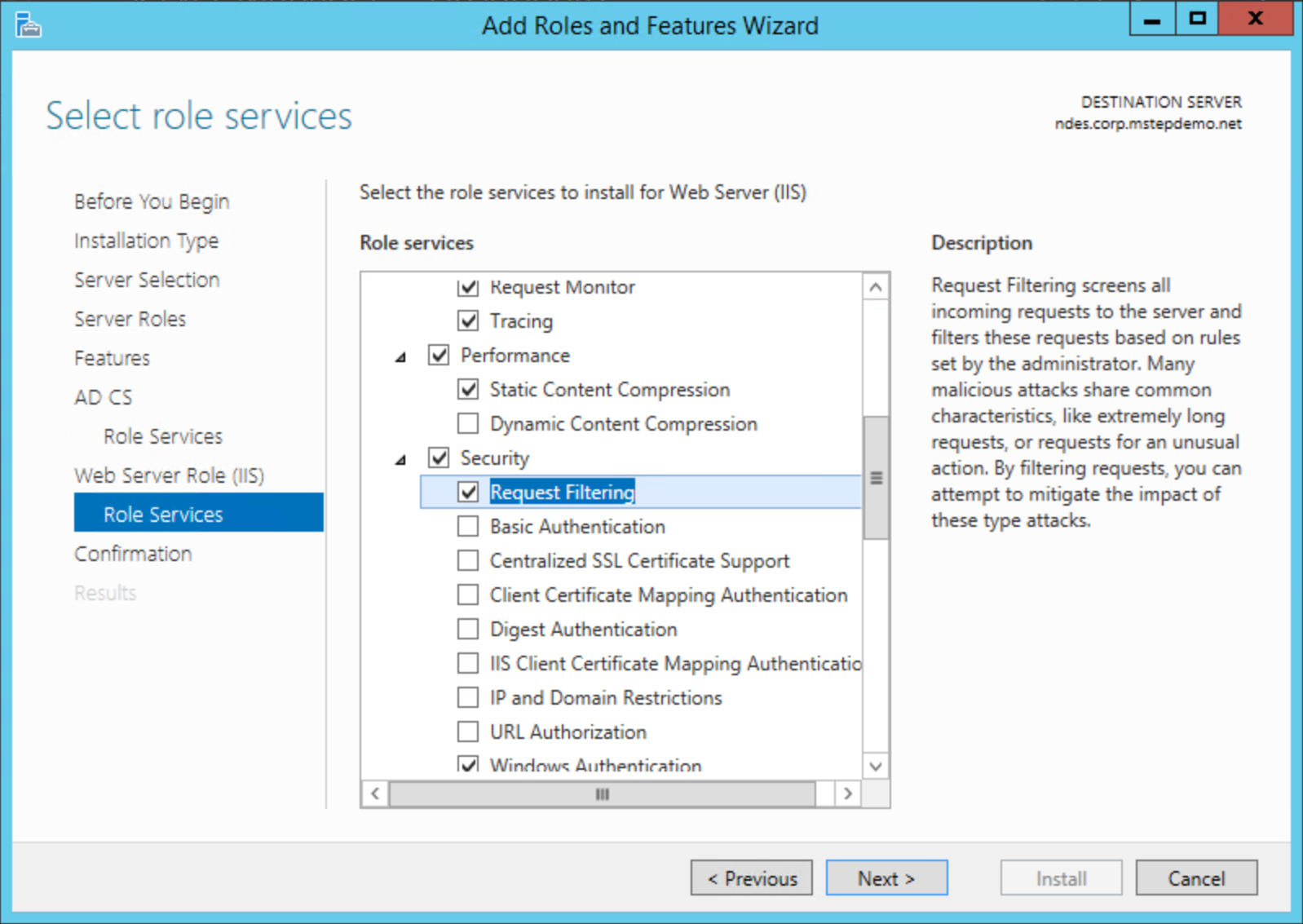Viewport: 1303px width, 924px height.
Task: Jump to the Confirmation step
Action: [x=134, y=554]
